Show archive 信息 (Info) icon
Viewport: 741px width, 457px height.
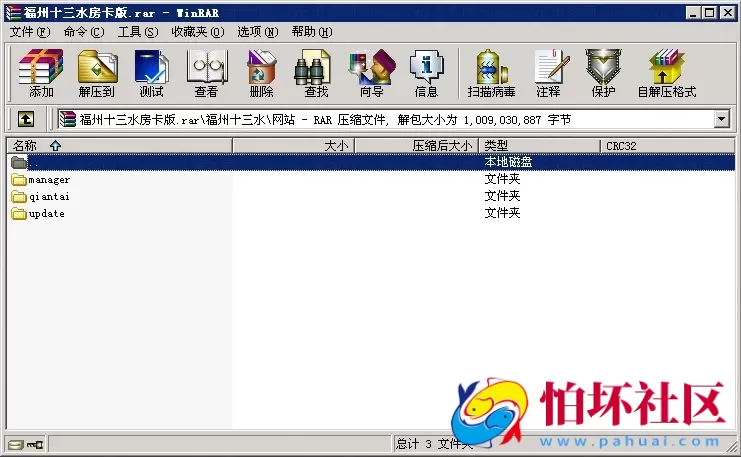[x=426, y=73]
